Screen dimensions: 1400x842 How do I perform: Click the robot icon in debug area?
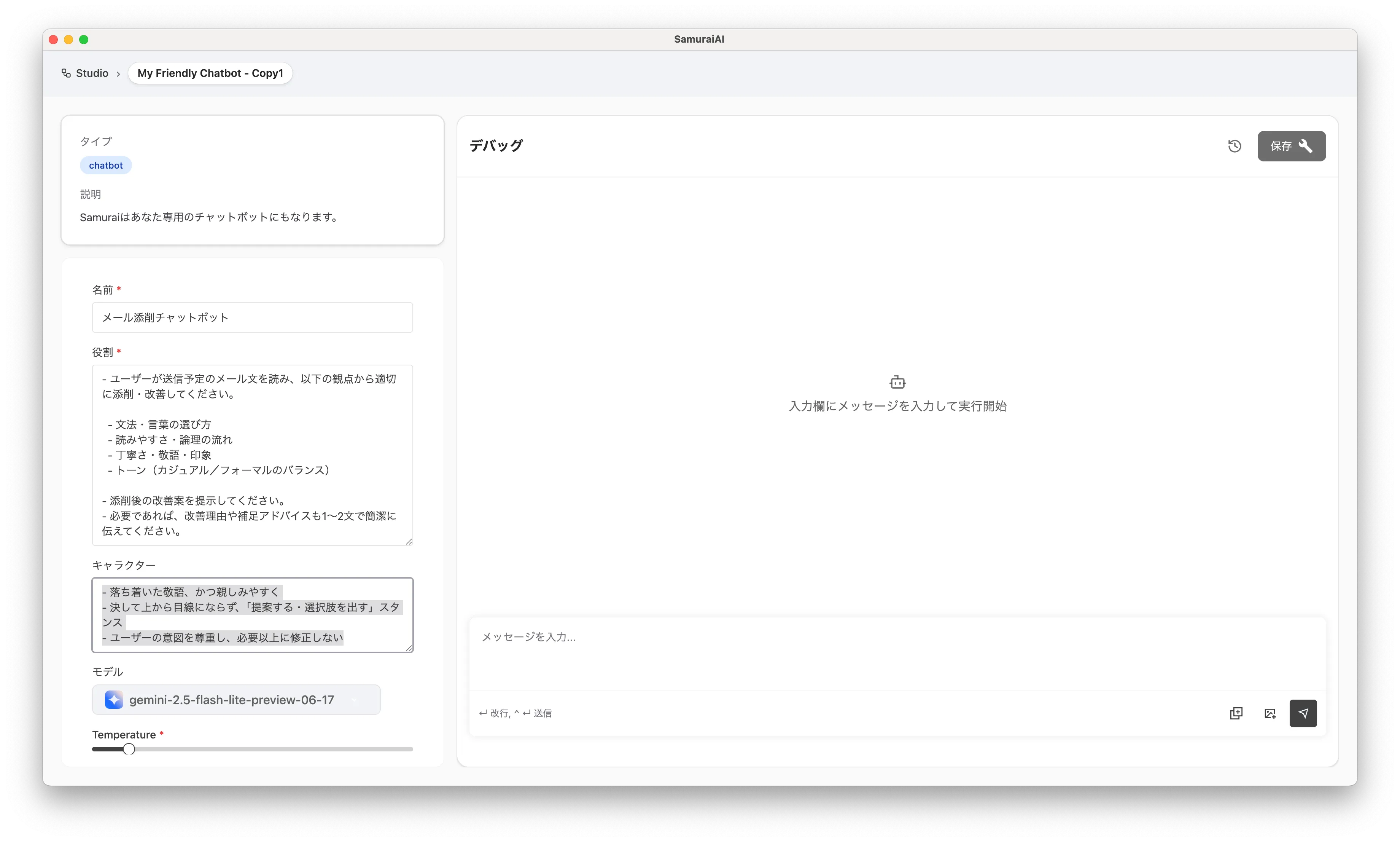point(897,382)
